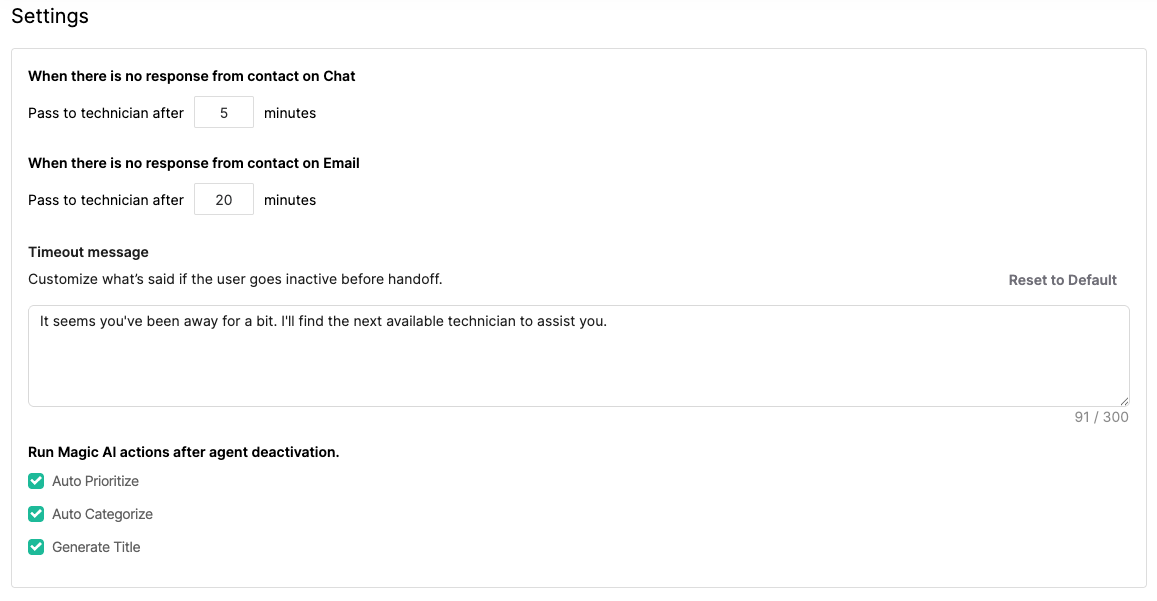Click the Reset to Default link

(1062, 280)
